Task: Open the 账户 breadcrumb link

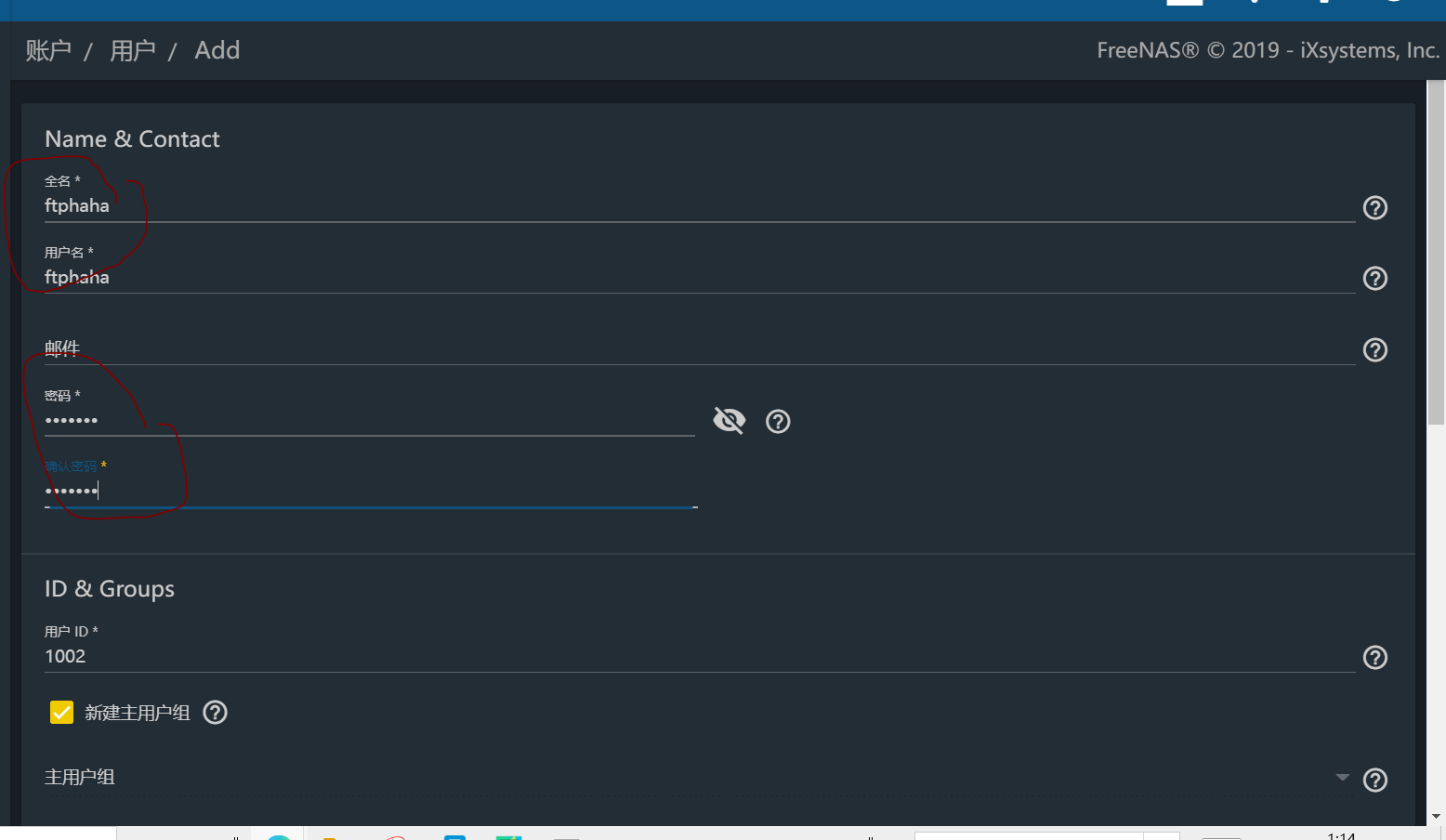Action: [x=47, y=50]
